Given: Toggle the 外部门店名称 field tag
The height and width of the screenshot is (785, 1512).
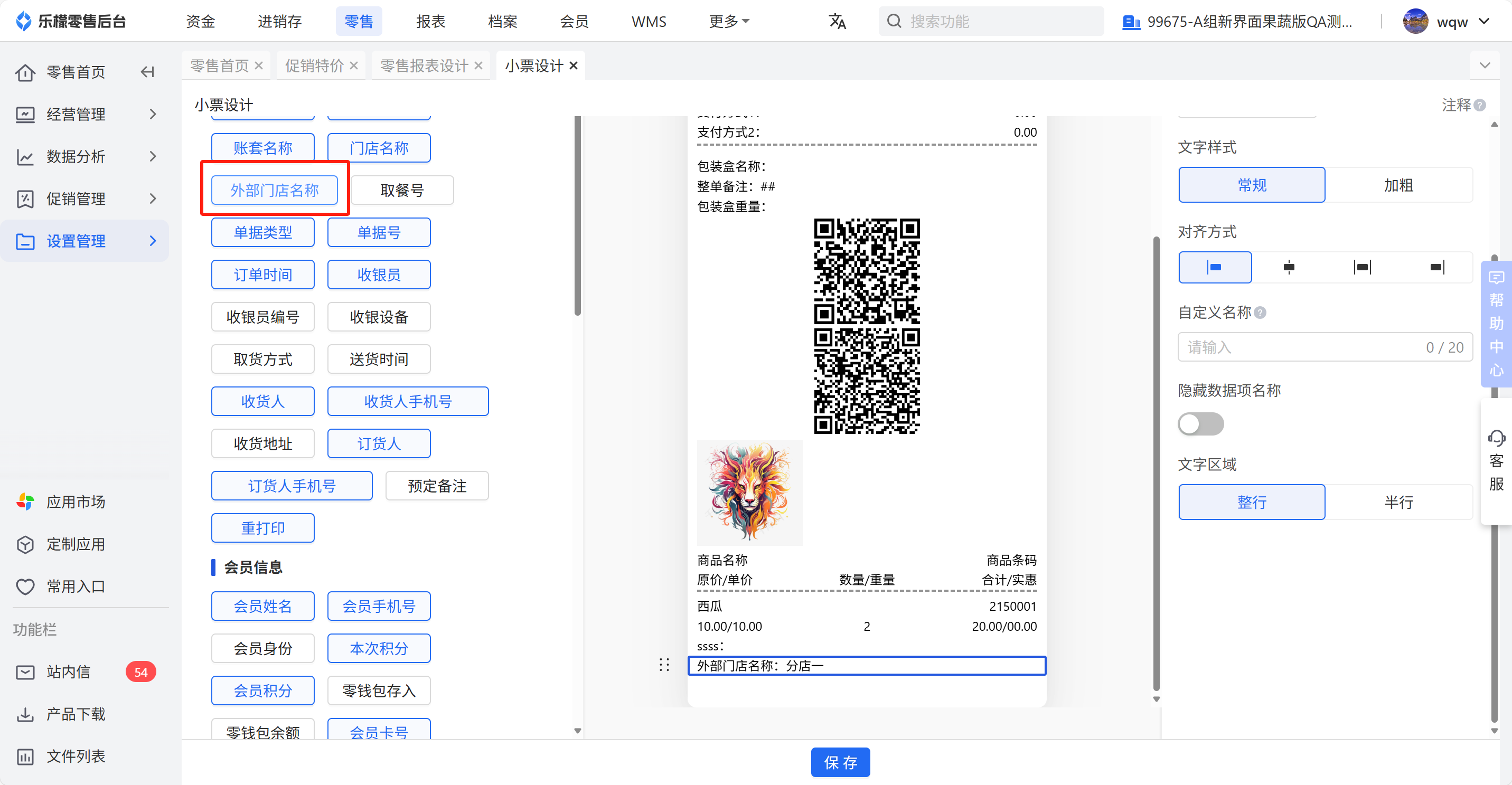Looking at the screenshot, I should [x=275, y=190].
